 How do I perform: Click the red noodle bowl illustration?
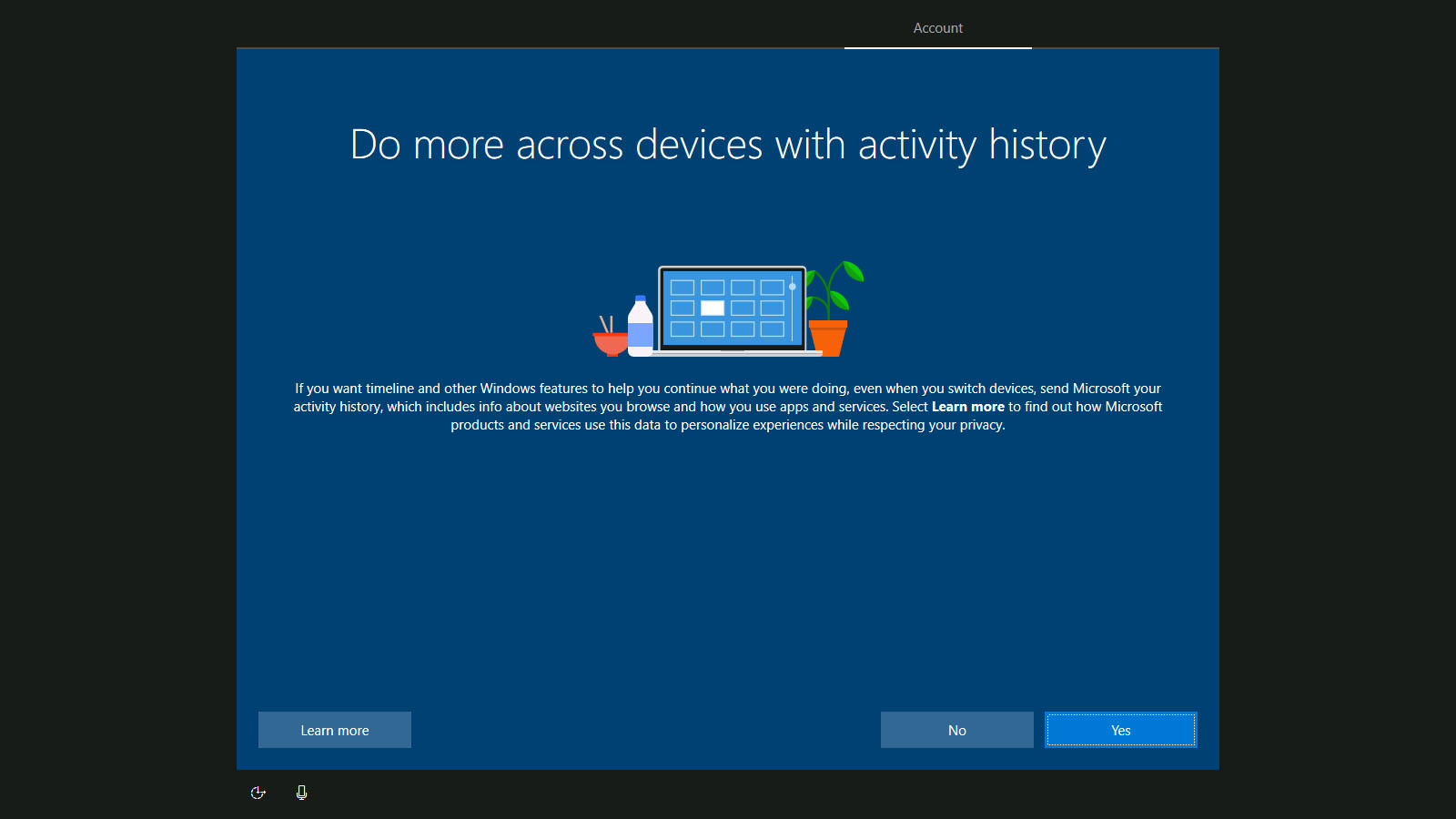(x=610, y=344)
